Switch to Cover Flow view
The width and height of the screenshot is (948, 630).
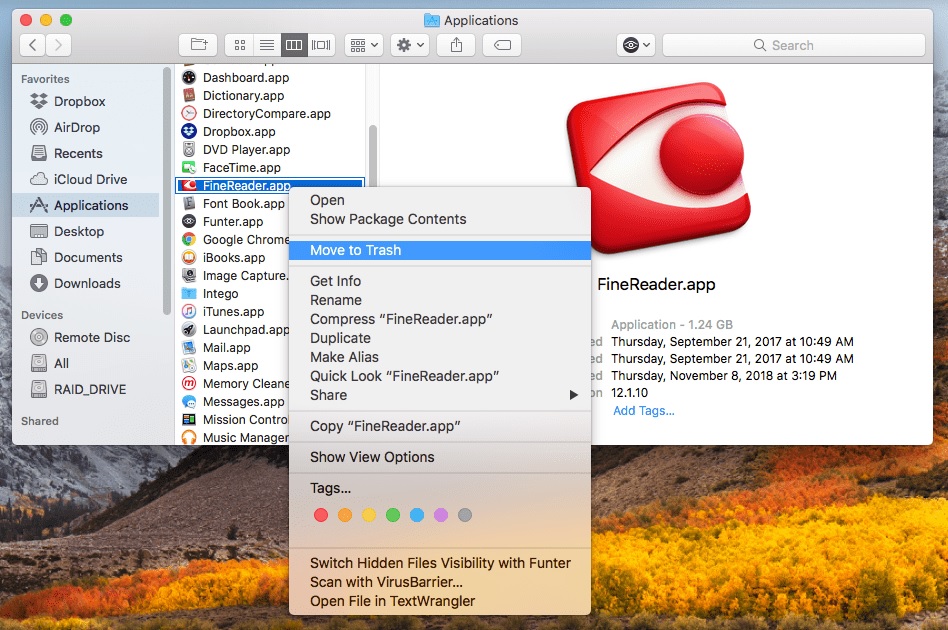(x=321, y=45)
